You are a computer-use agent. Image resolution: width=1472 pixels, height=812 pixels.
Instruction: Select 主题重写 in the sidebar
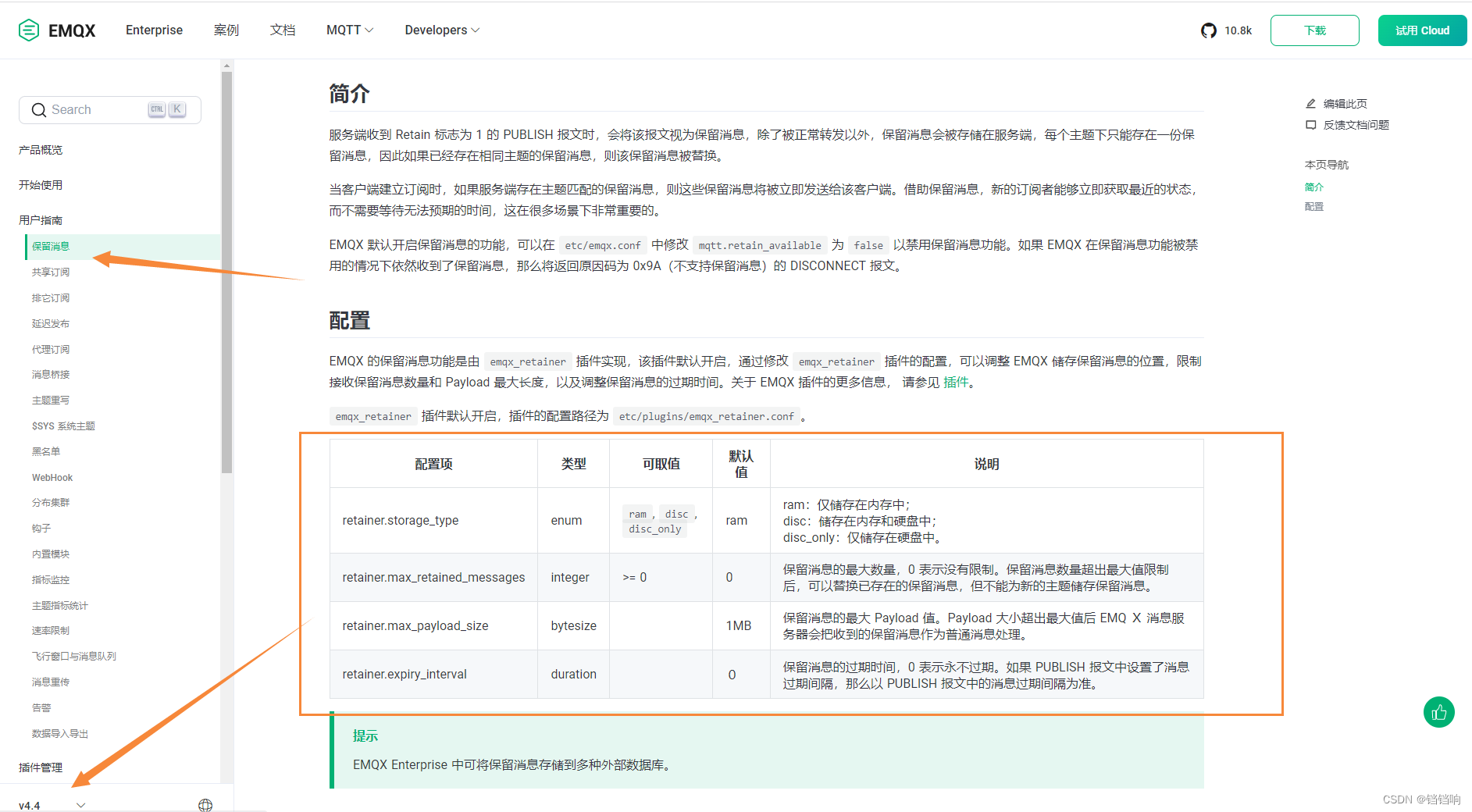click(51, 401)
